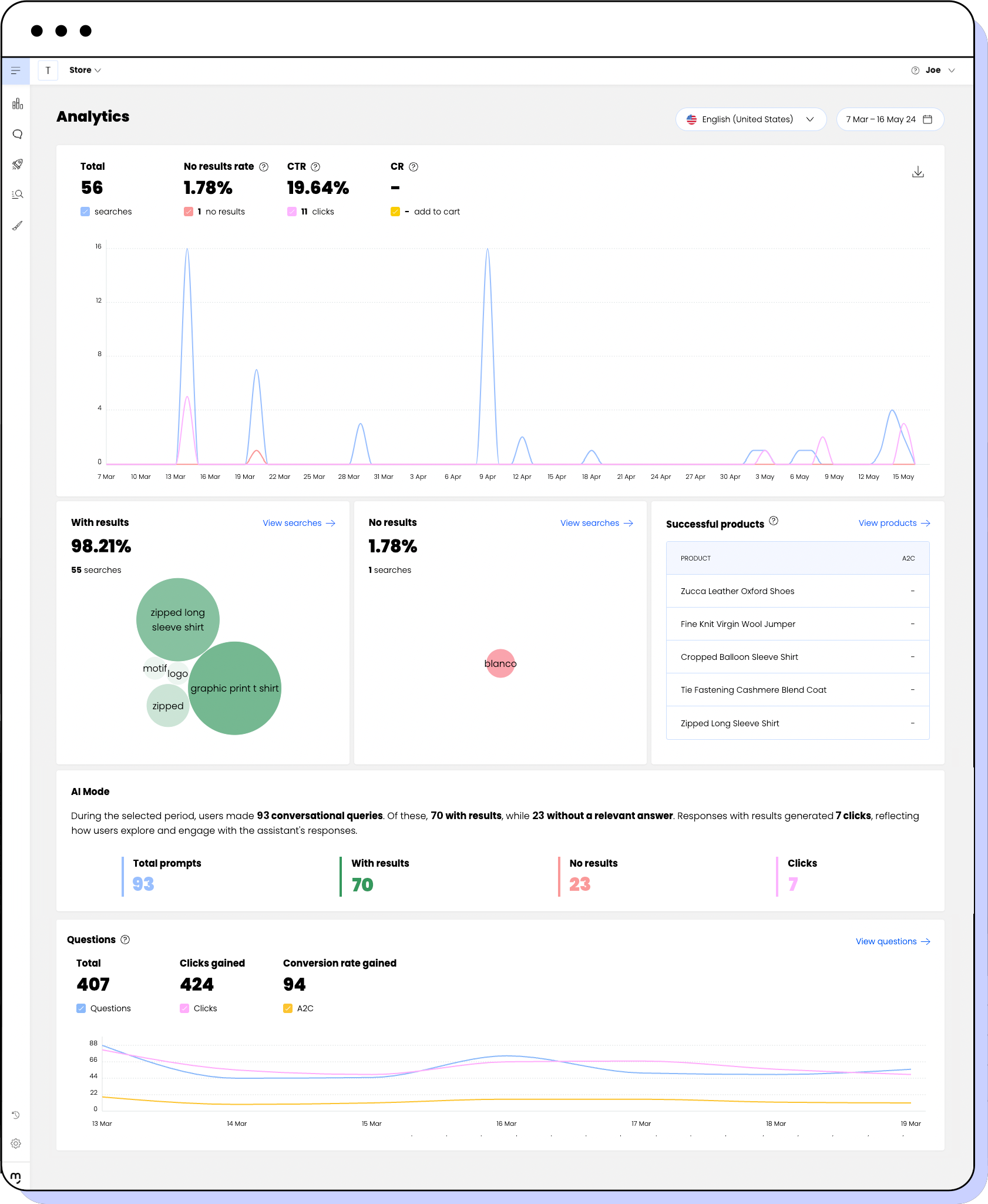Screen dimensions: 988x1204
Task: Select the blanco bubble in No results
Action: coord(500,663)
